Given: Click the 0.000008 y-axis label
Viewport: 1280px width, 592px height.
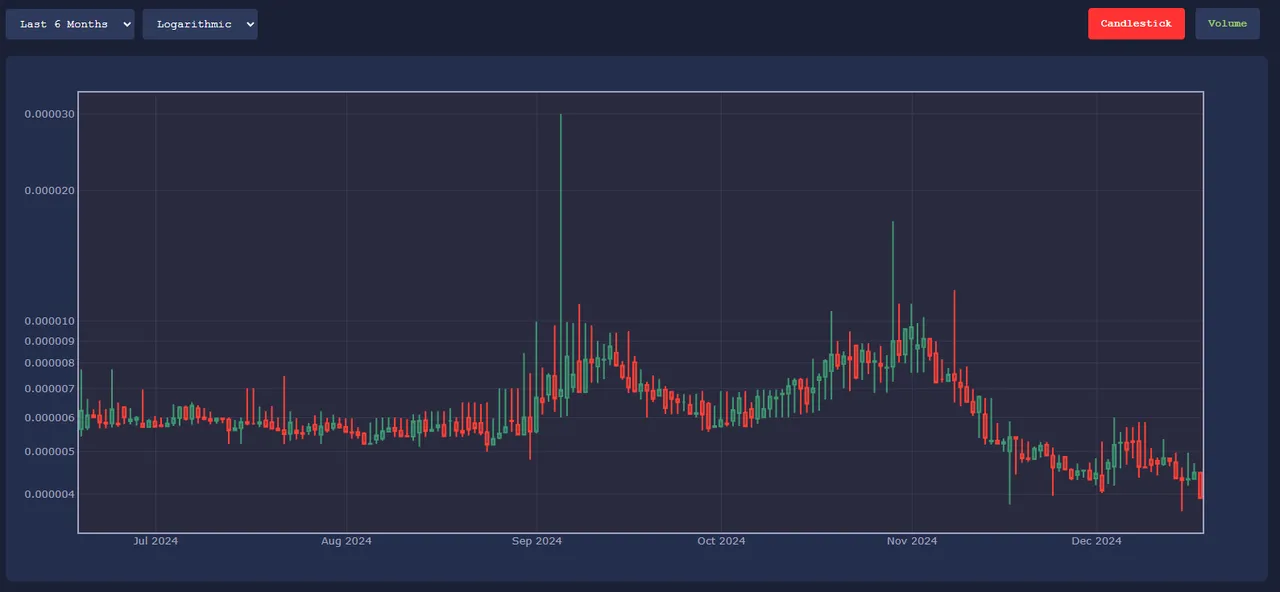Looking at the screenshot, I should coord(49,363).
